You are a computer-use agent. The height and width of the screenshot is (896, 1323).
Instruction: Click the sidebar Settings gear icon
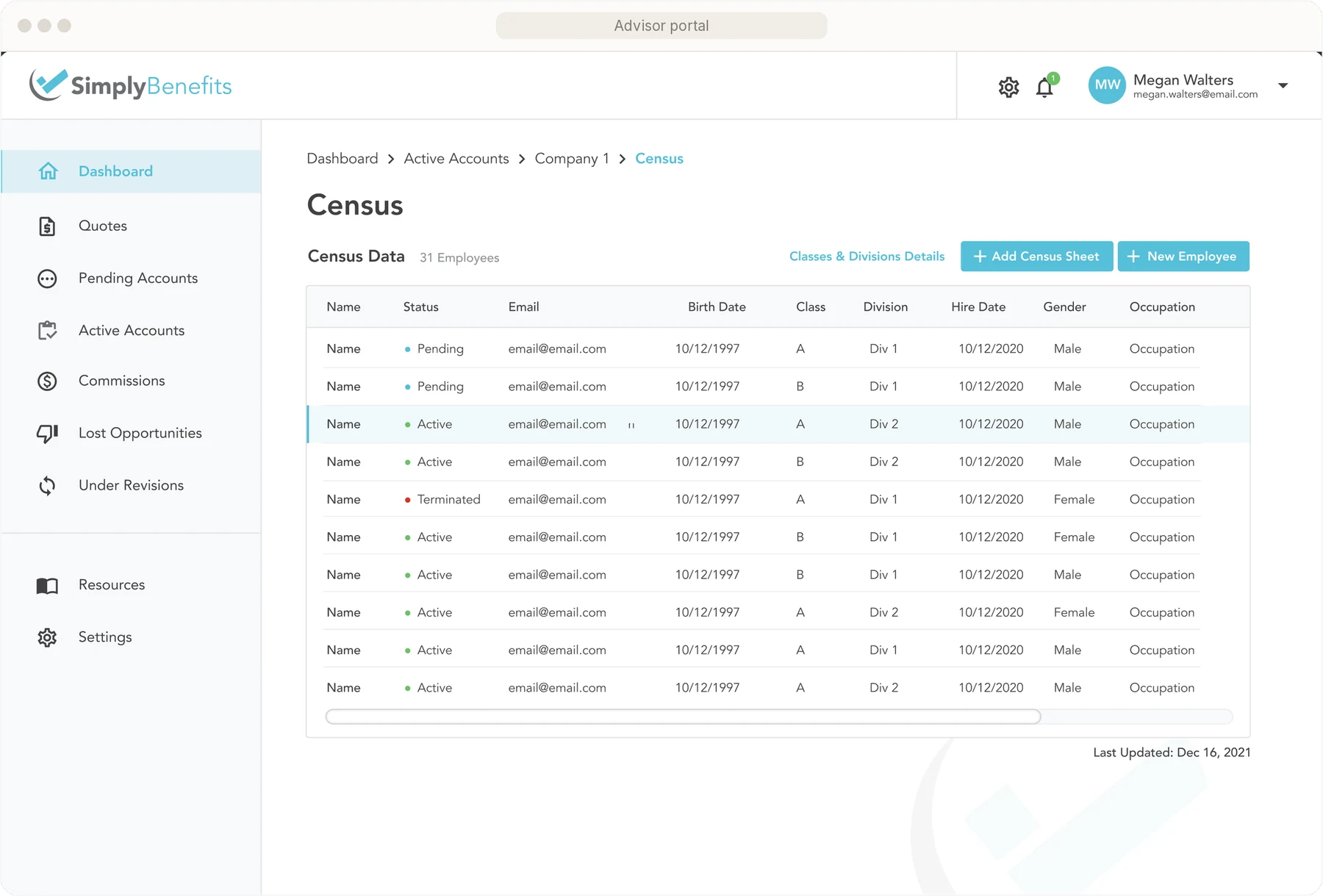pyautogui.click(x=47, y=637)
